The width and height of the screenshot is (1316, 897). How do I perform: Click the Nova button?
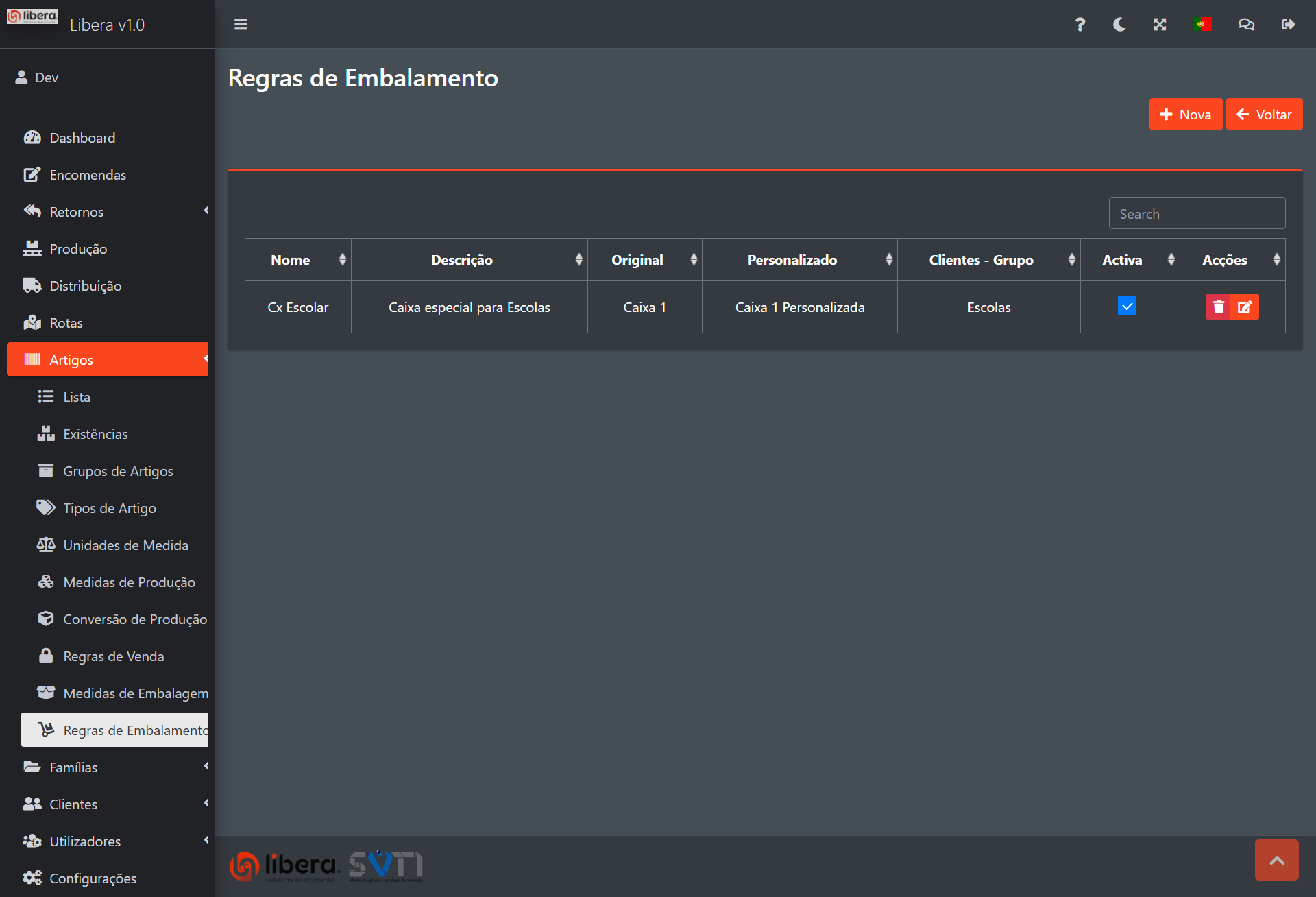coord(1185,115)
